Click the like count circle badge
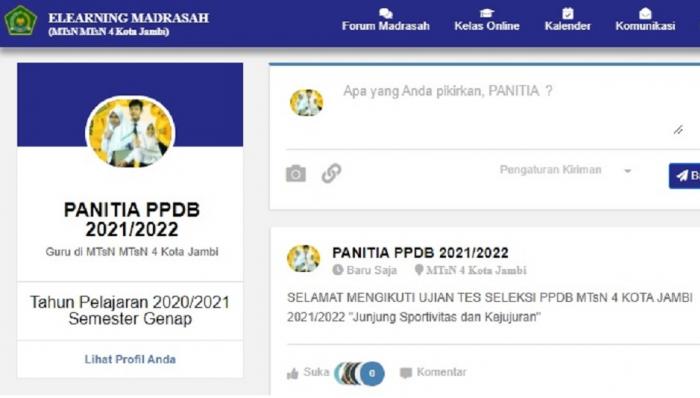This screenshot has width=700, height=398. 372,373
